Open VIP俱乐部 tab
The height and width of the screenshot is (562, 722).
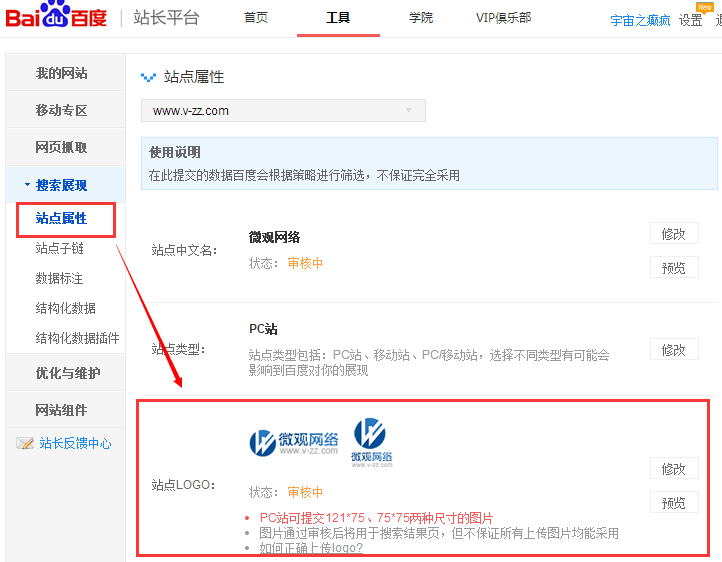503,18
